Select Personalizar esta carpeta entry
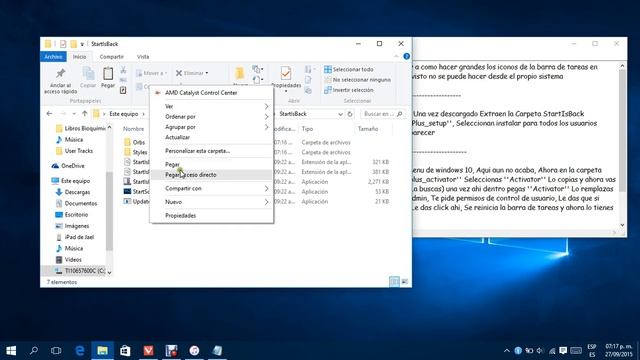Image resolution: width=640 pixels, height=360 pixels. pos(211,151)
